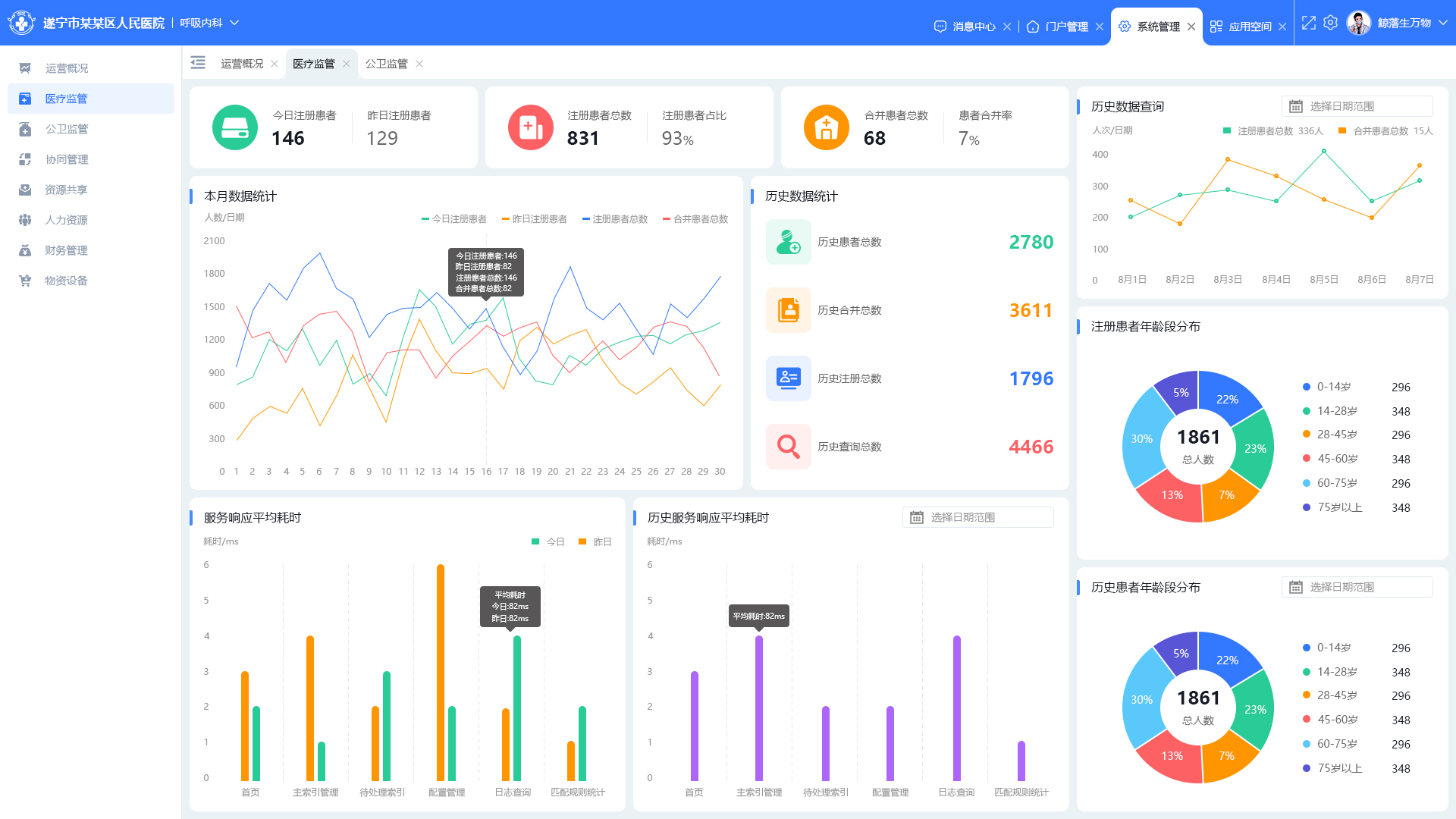The width and height of the screenshot is (1456, 819).
Task: Switch to the 公卫监管 page tab
Action: (387, 64)
